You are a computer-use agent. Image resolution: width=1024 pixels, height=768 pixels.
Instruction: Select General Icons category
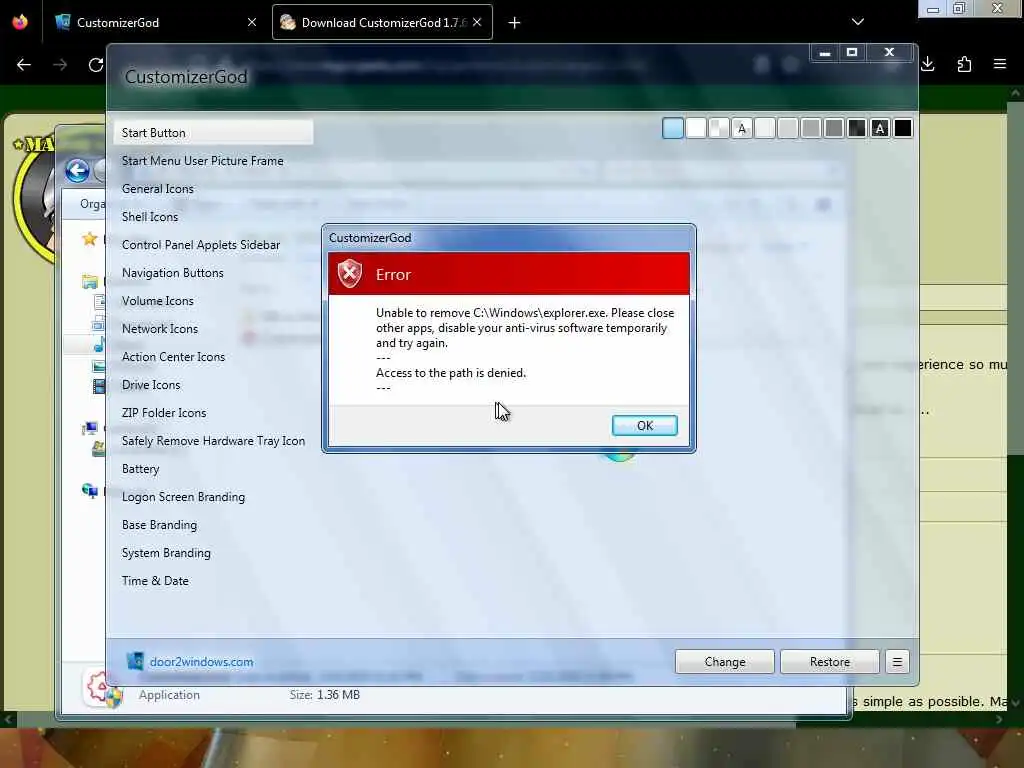tap(157, 189)
